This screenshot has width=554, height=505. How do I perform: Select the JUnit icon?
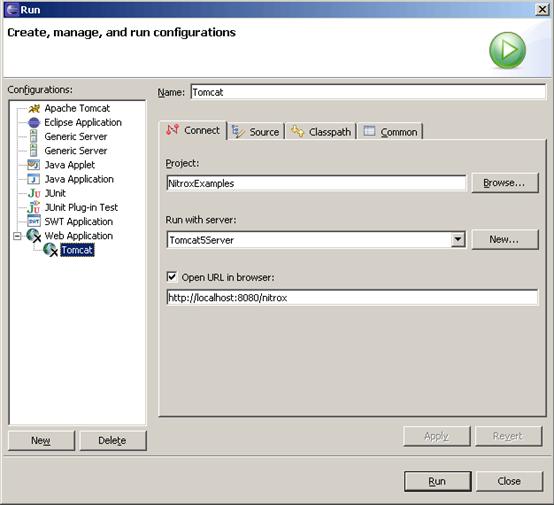(x=34, y=193)
